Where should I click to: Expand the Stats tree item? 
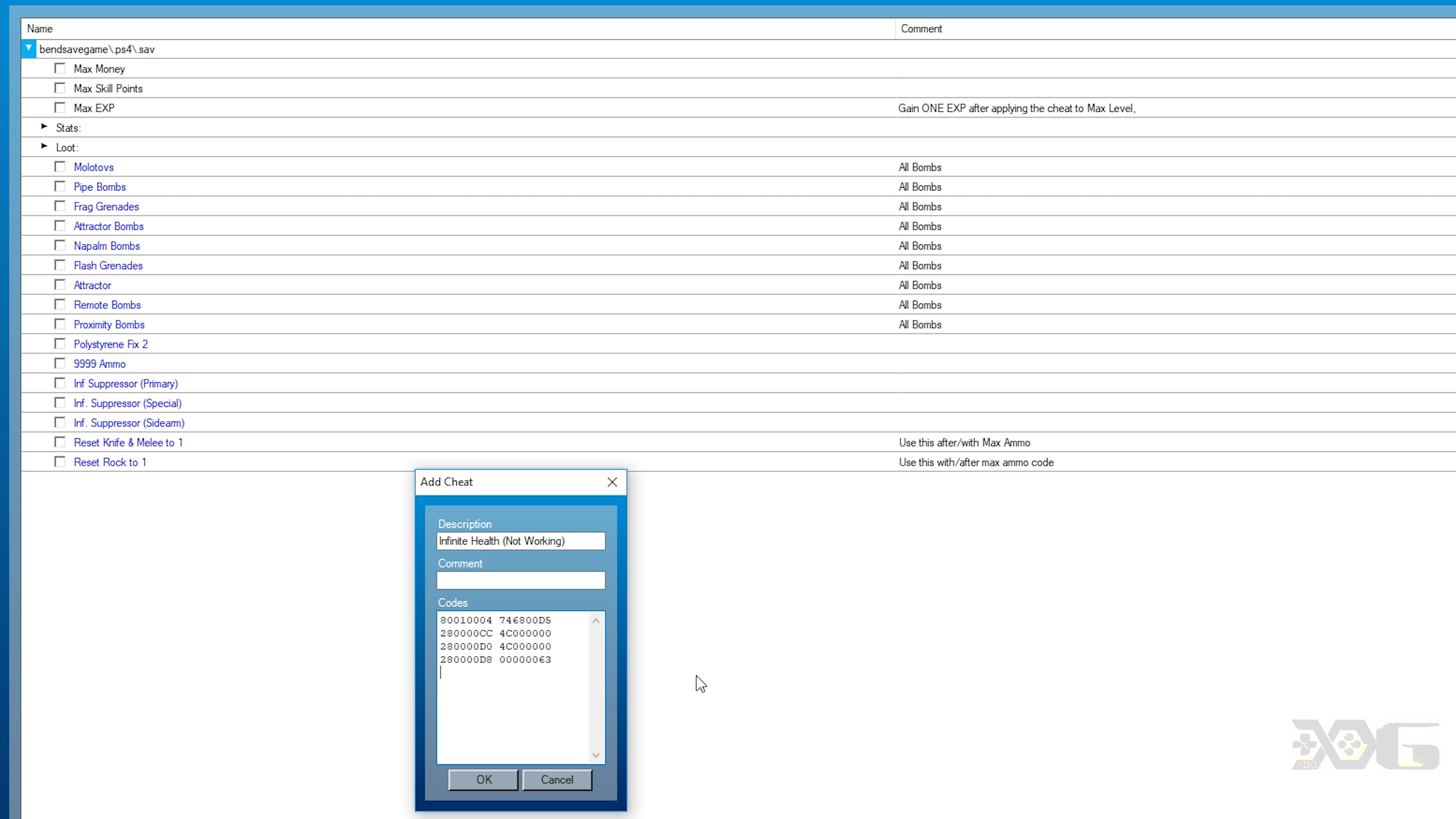tap(44, 127)
